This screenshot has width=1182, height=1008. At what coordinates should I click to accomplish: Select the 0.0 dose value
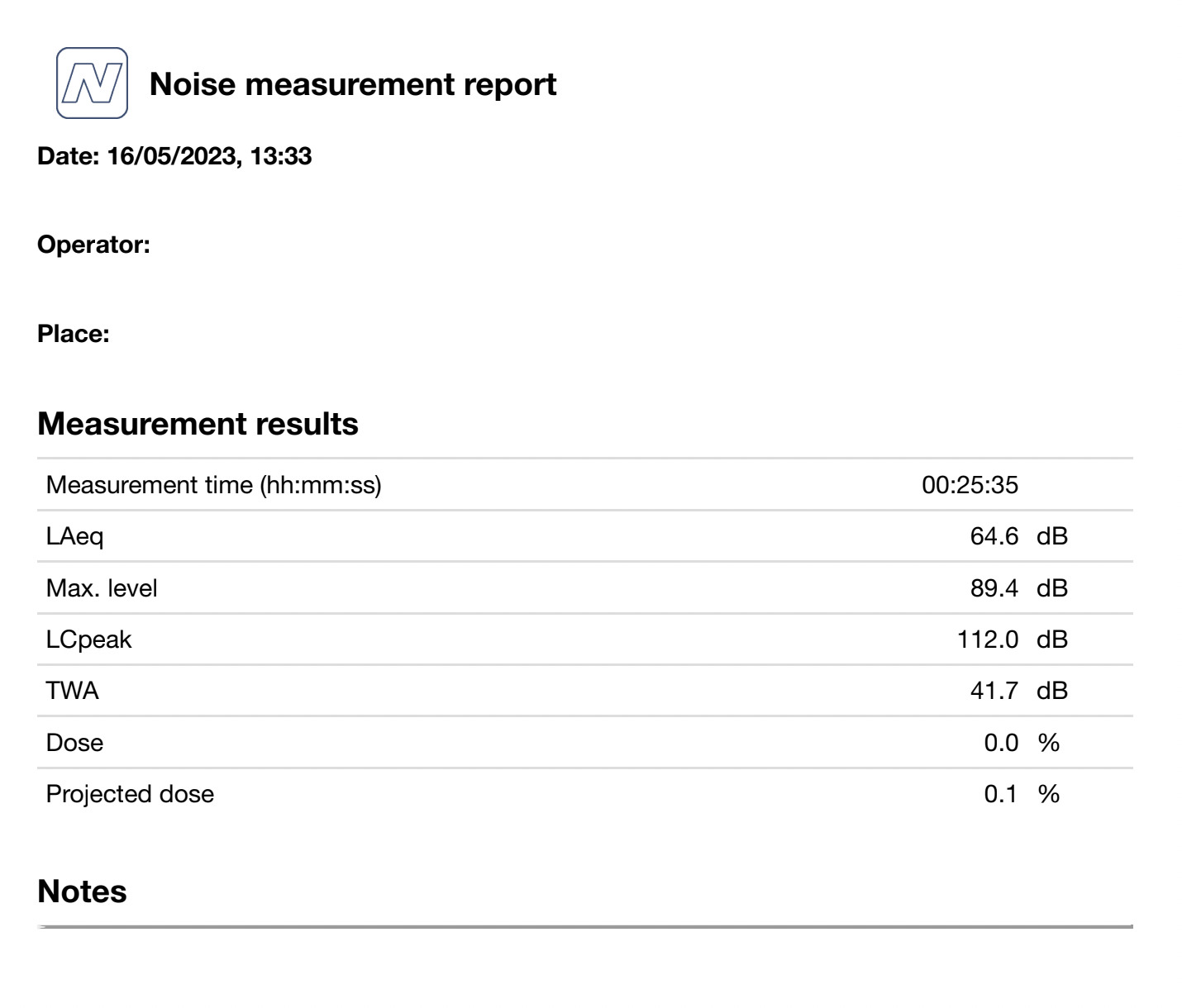click(1001, 743)
